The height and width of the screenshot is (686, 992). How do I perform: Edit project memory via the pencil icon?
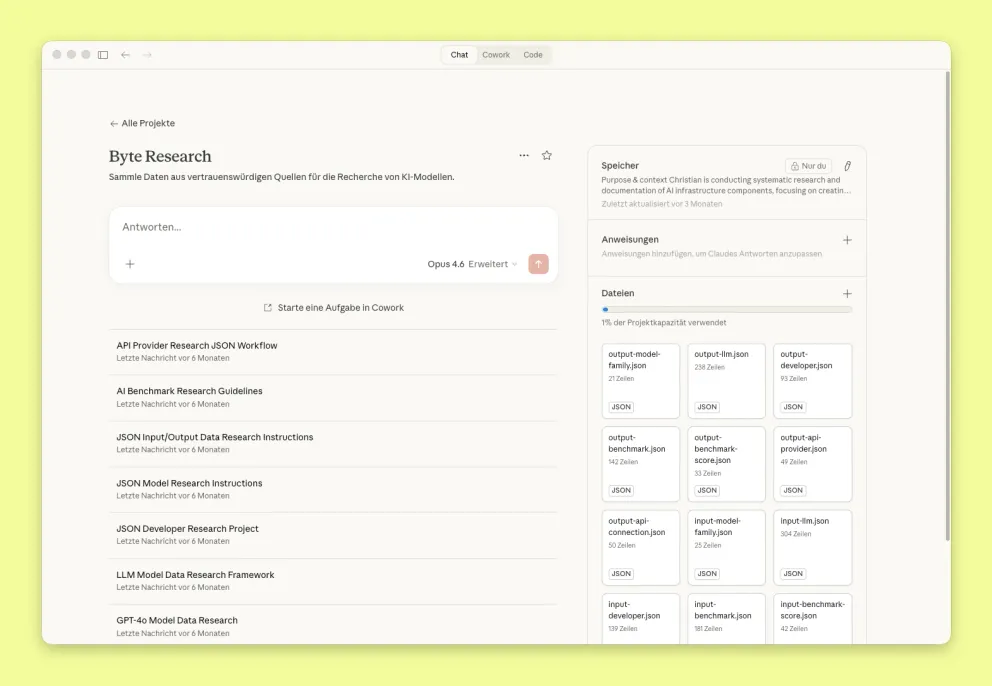tap(847, 165)
